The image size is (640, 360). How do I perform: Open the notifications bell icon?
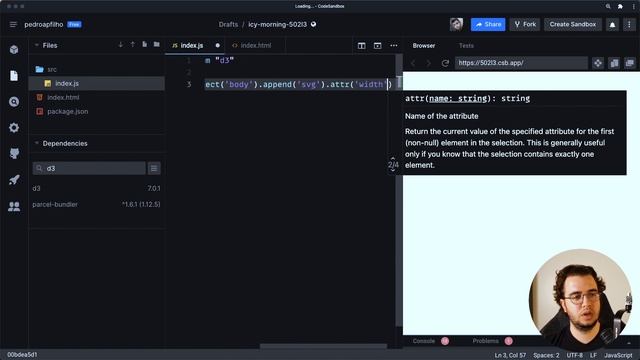pos(612,24)
